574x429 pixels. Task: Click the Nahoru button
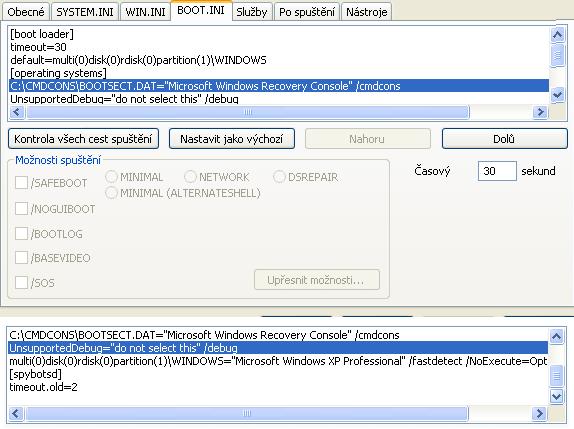(368, 139)
